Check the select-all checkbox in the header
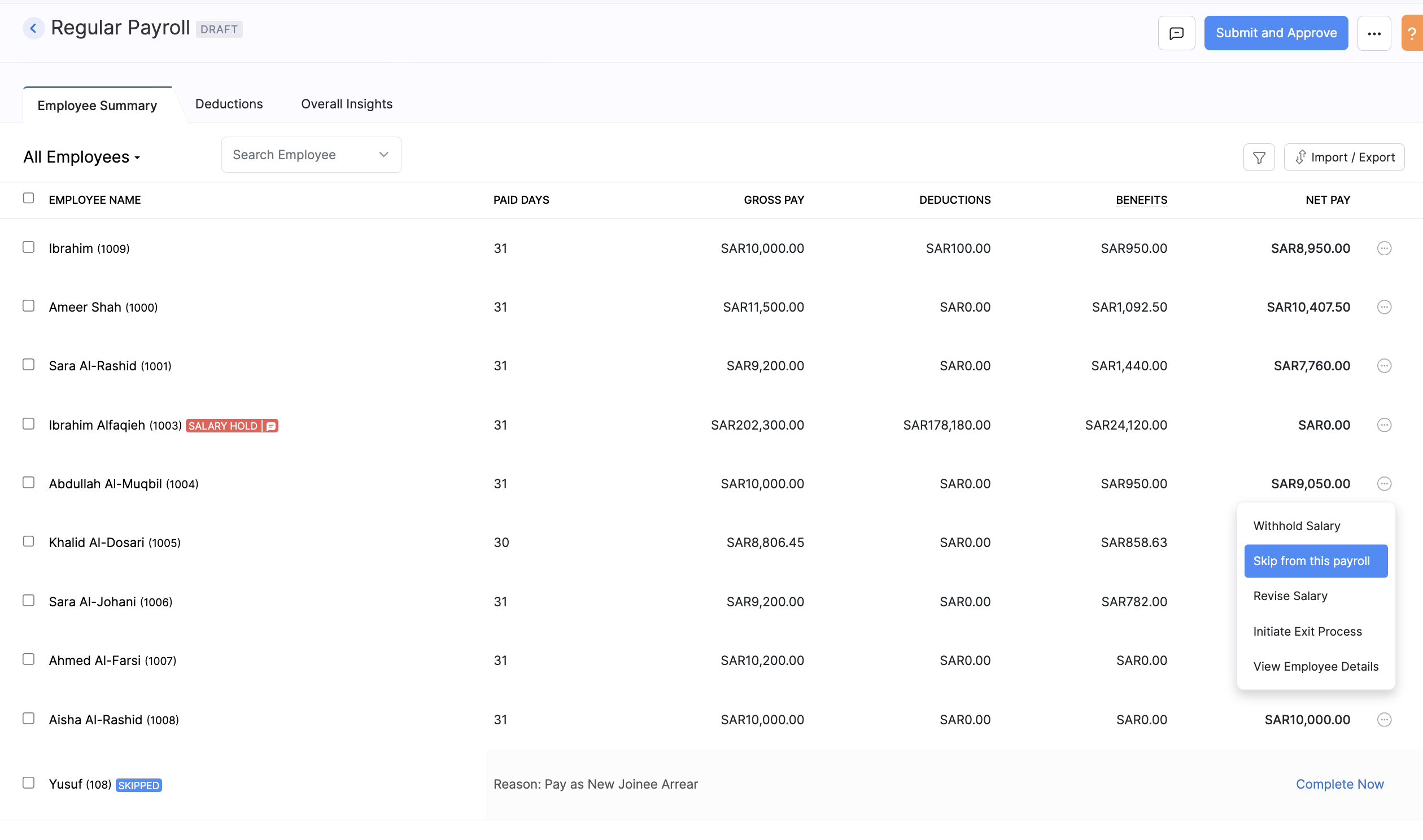 coord(29,198)
